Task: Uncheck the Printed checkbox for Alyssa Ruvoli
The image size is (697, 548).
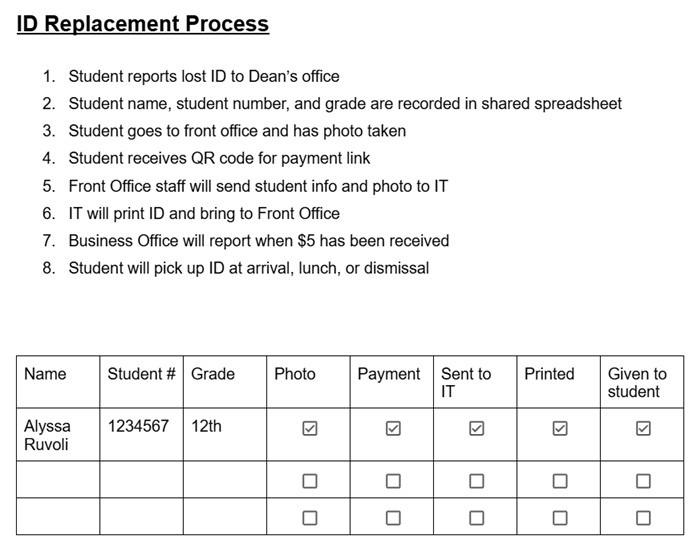Action: point(560,428)
